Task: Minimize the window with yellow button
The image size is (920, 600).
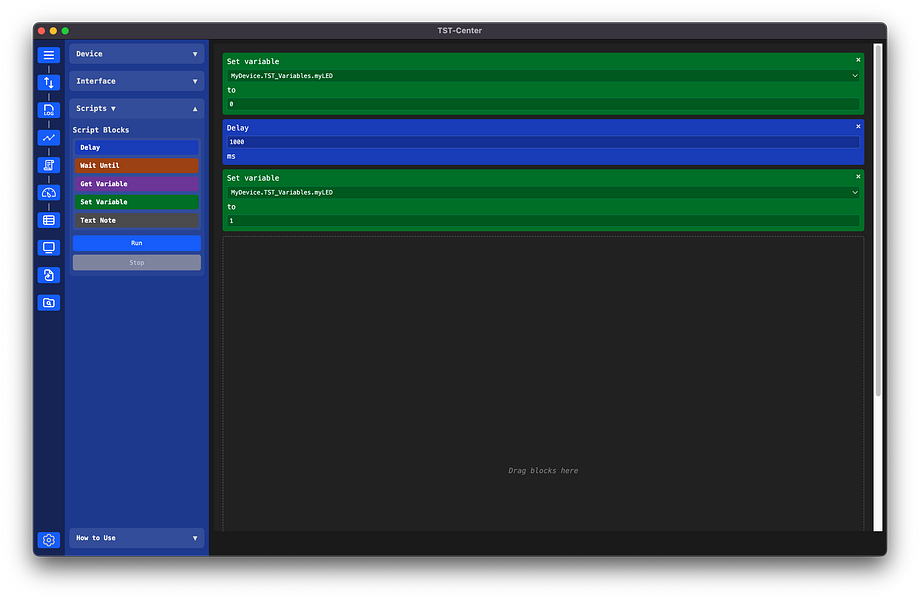Action: pos(53,30)
